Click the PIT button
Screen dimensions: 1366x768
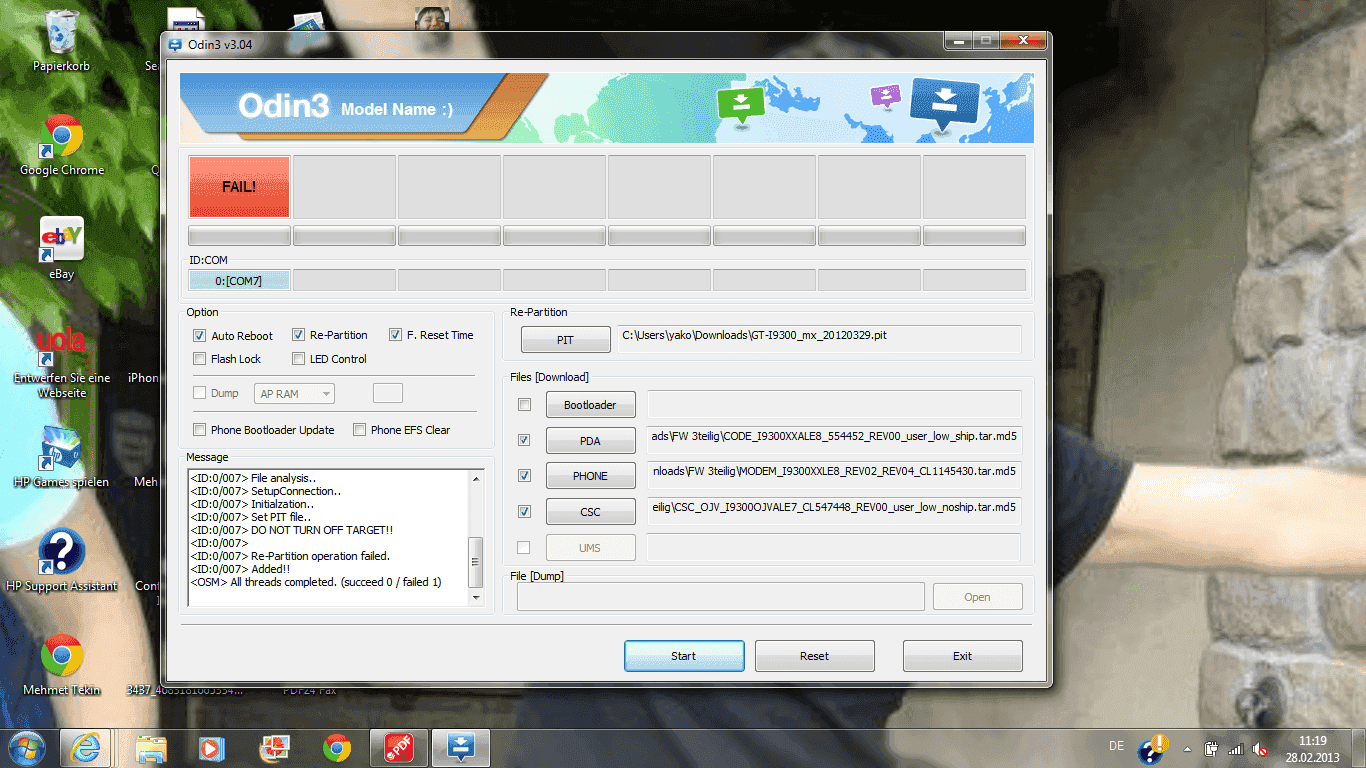pyautogui.click(x=565, y=340)
